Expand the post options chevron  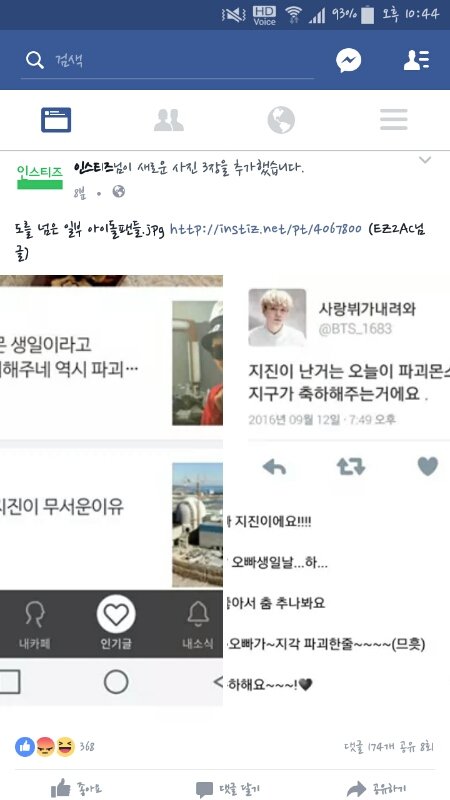(x=424, y=160)
